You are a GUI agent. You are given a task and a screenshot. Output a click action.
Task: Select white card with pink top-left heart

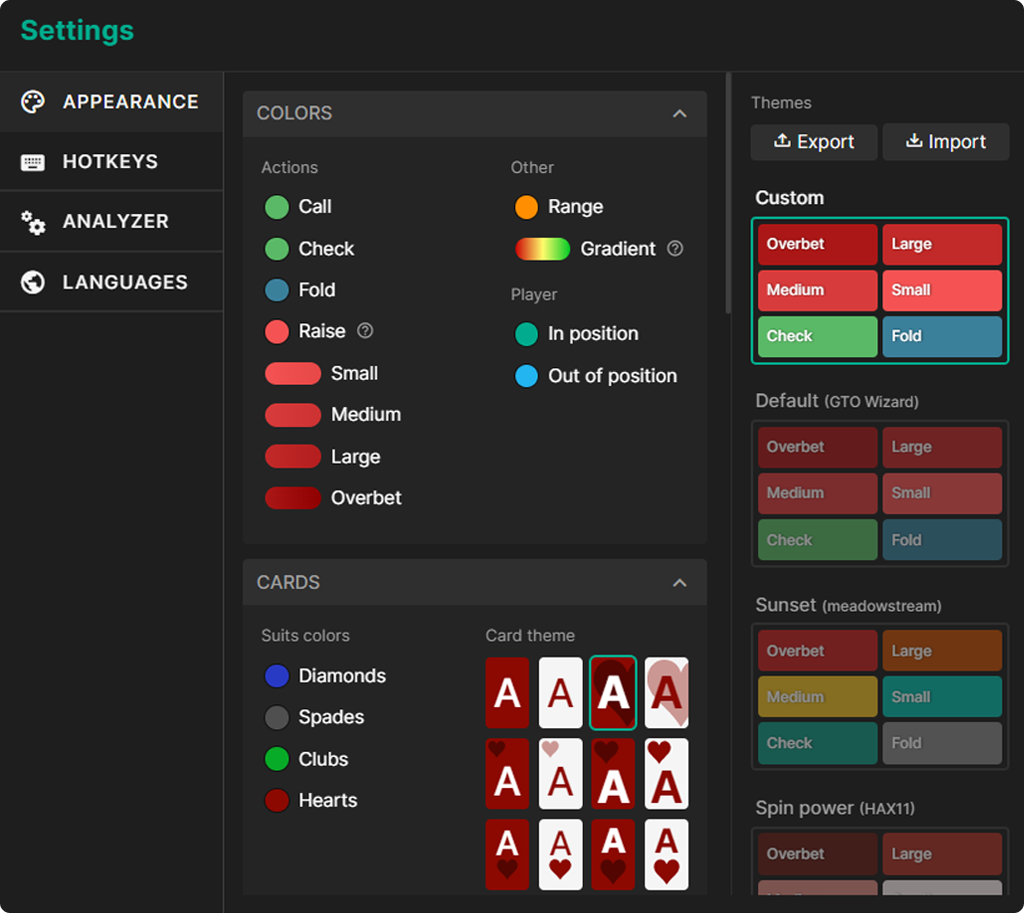560,774
